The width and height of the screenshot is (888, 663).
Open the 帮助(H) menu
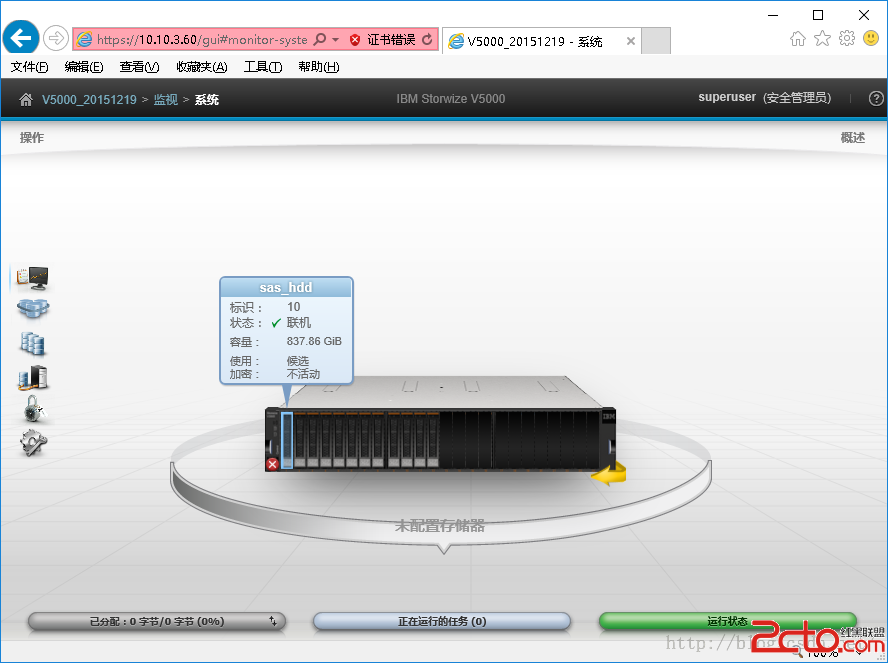(x=319, y=67)
